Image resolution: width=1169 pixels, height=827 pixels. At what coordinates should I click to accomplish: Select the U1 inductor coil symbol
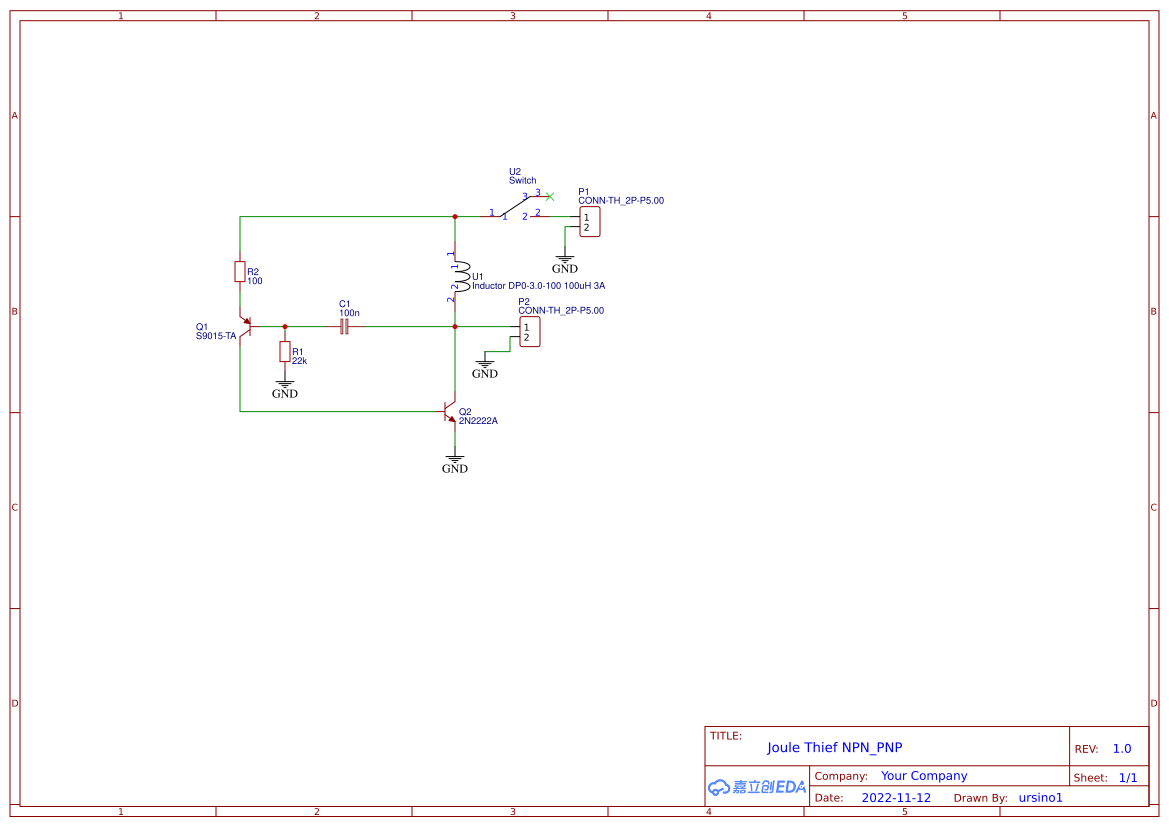coord(461,276)
